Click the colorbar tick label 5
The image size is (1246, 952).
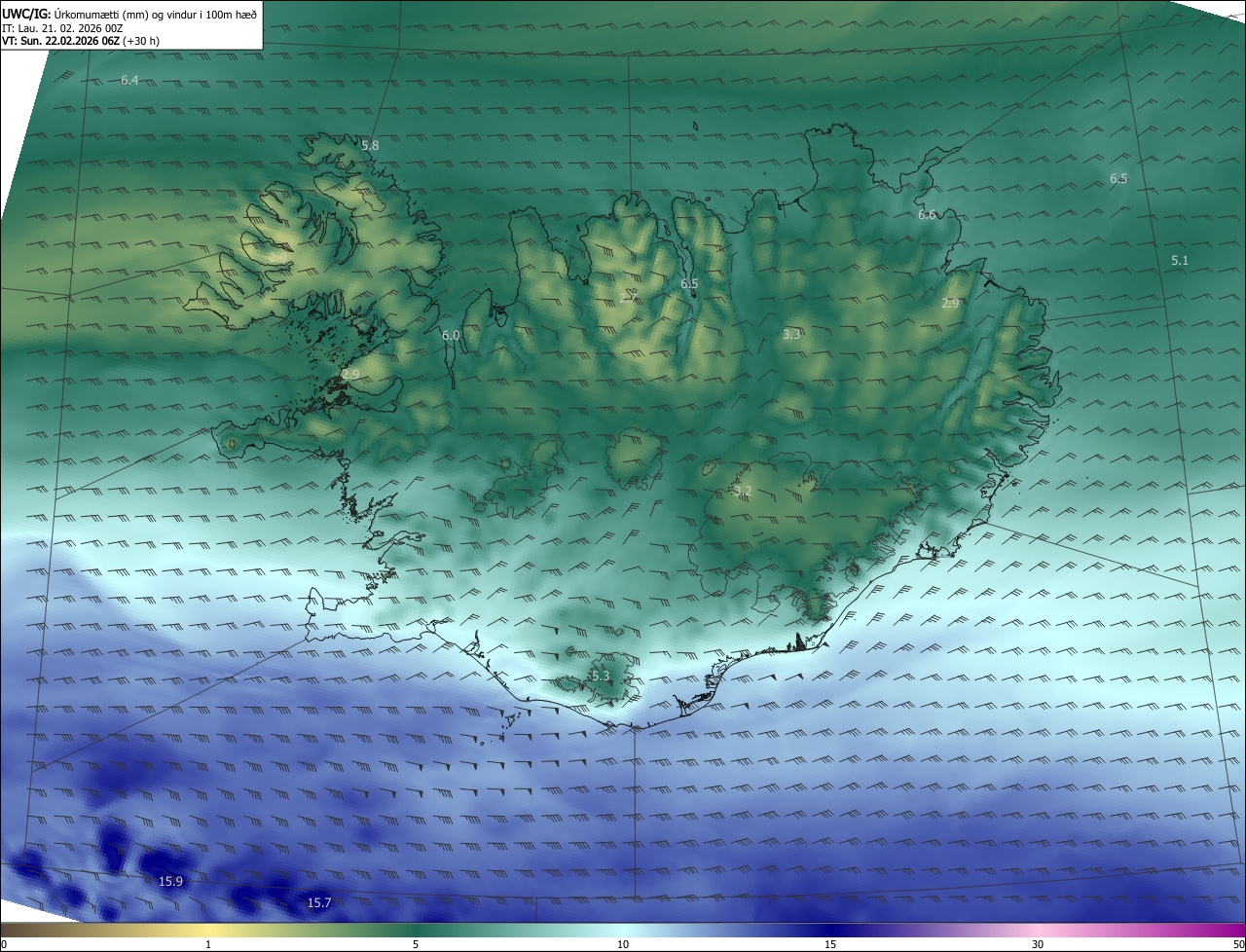[416, 944]
